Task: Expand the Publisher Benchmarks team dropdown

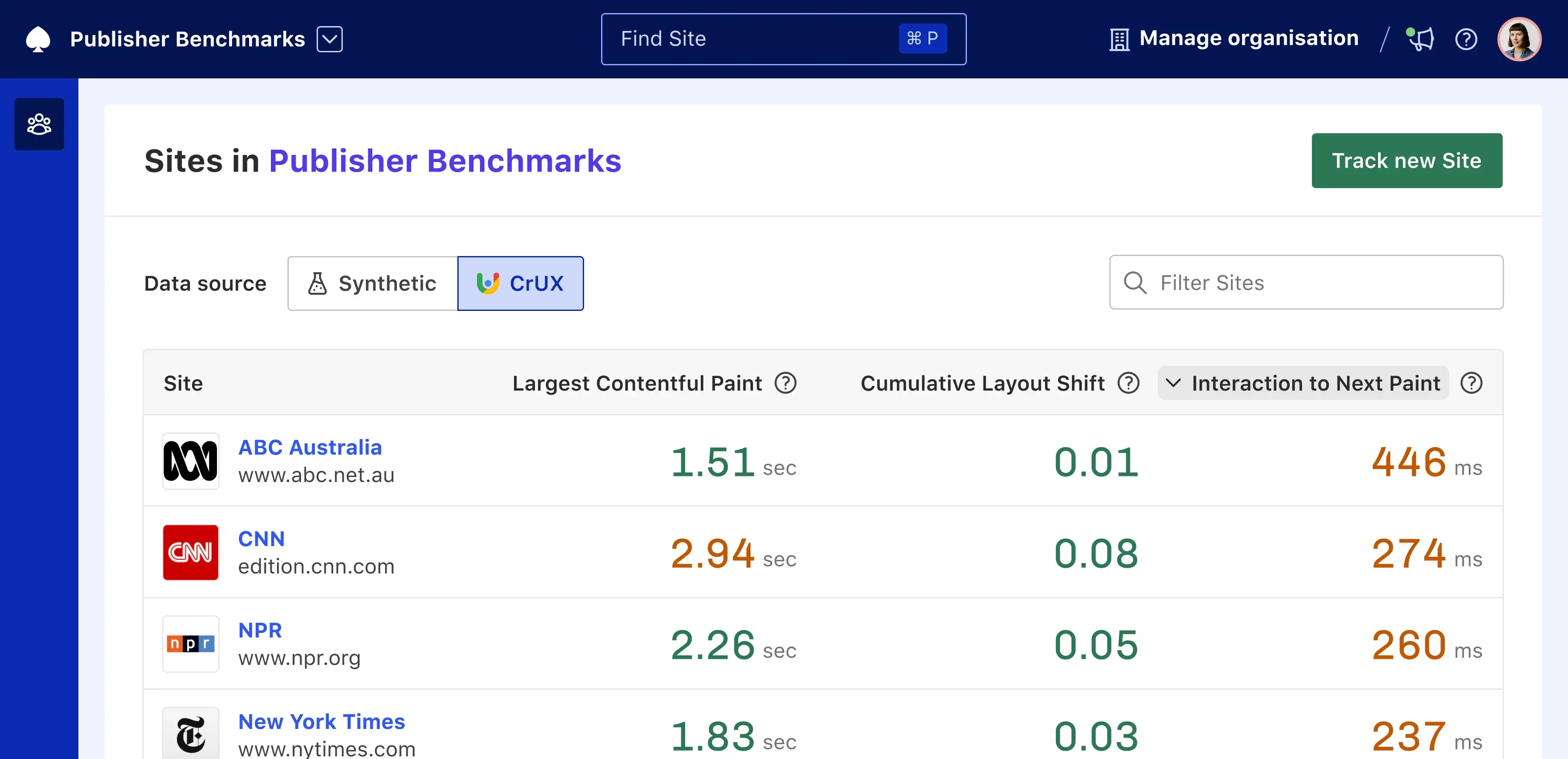Action: (329, 40)
